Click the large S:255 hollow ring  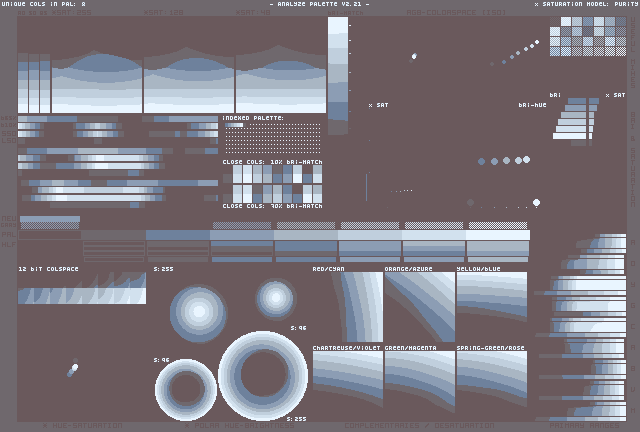pos(262,376)
